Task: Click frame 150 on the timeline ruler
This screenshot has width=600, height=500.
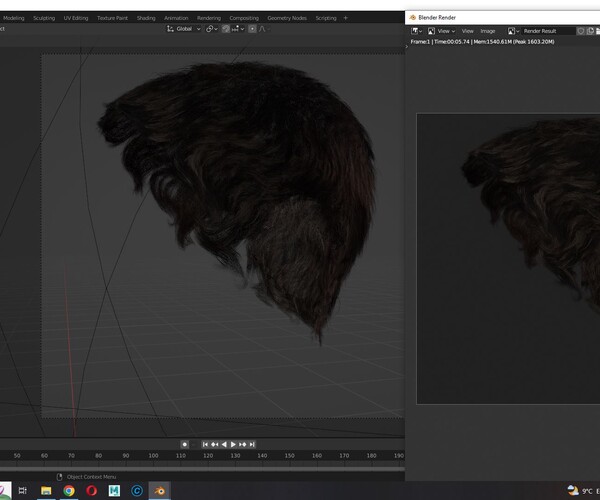Action: [x=290, y=456]
